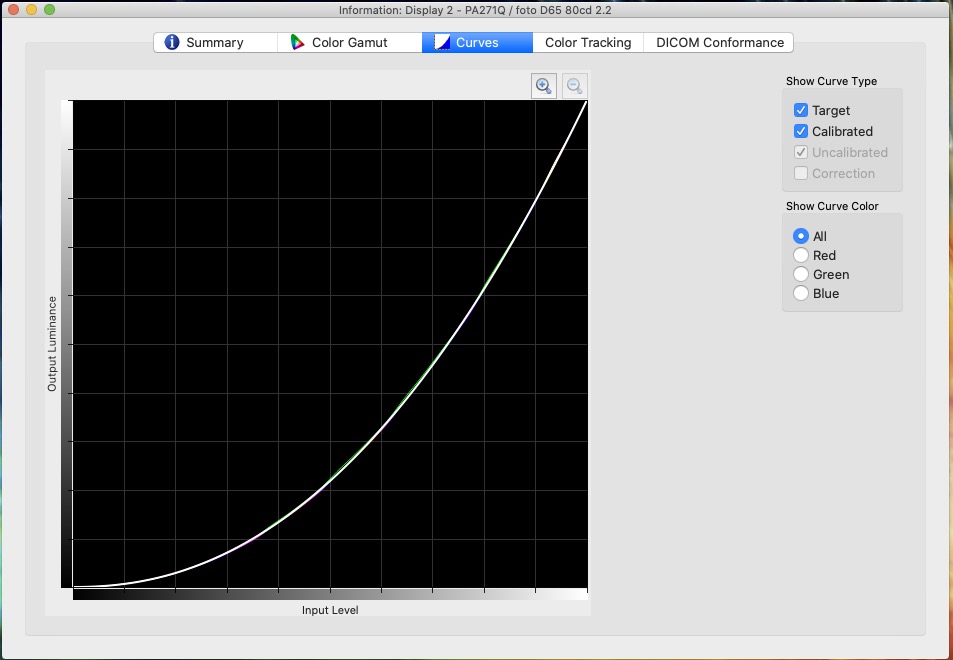Image resolution: width=953 pixels, height=660 pixels.
Task: Go to the Color Tracking tab
Action: click(588, 43)
